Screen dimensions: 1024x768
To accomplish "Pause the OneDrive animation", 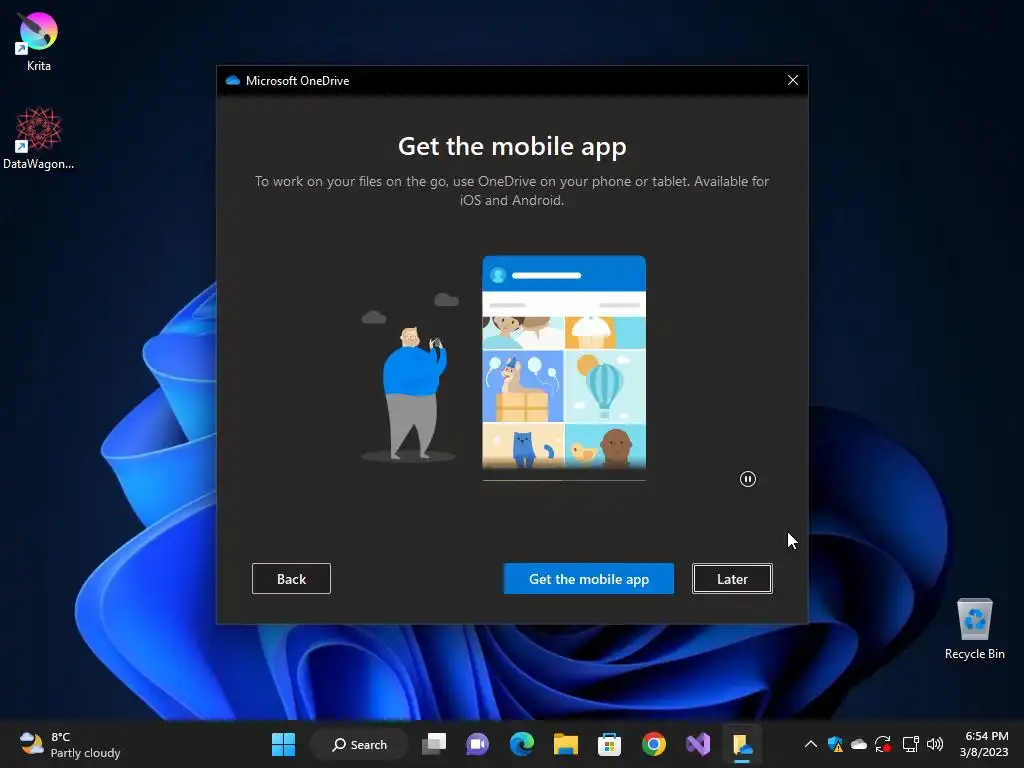I will [748, 479].
